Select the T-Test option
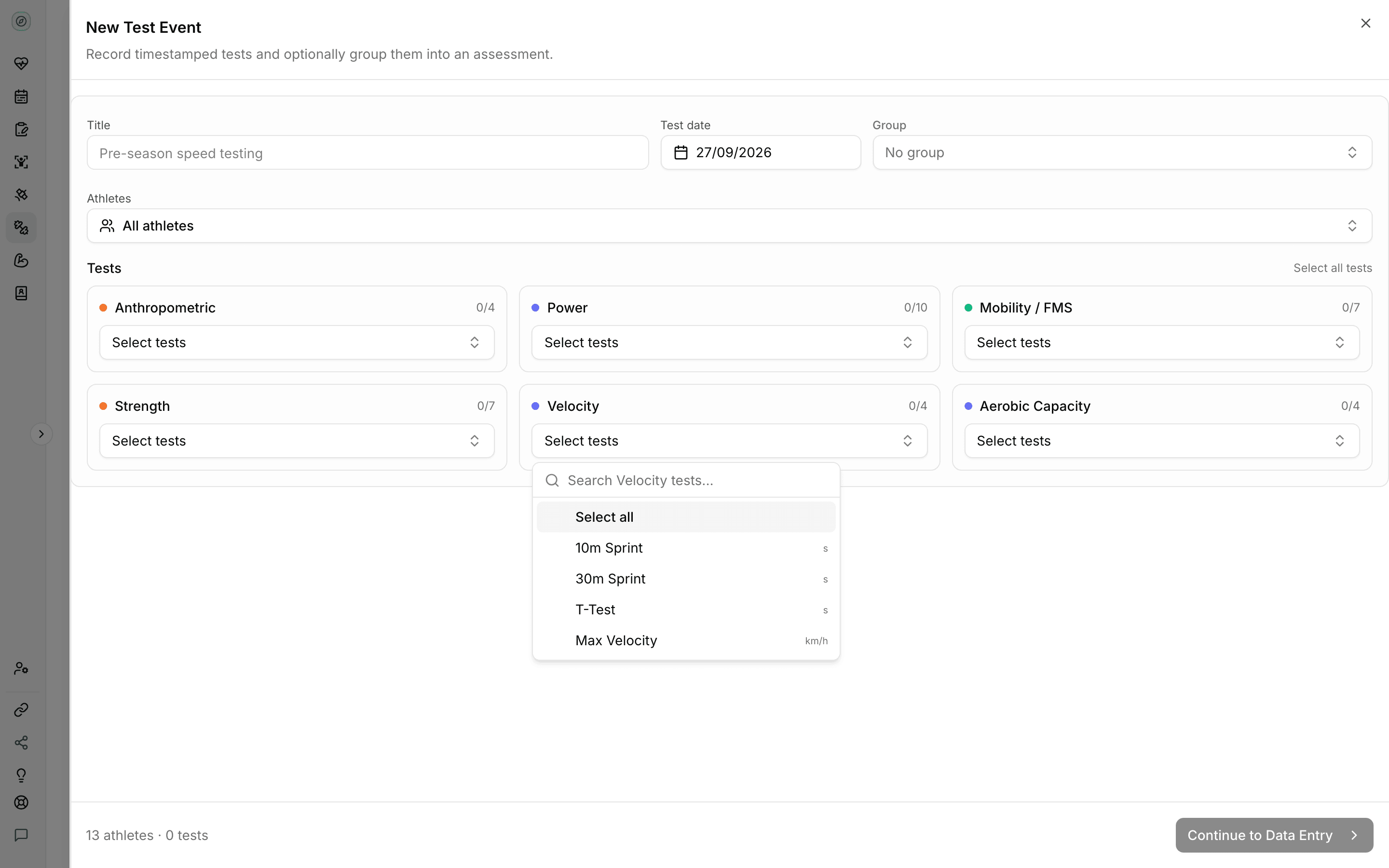This screenshot has height=868, width=1389. (x=686, y=610)
